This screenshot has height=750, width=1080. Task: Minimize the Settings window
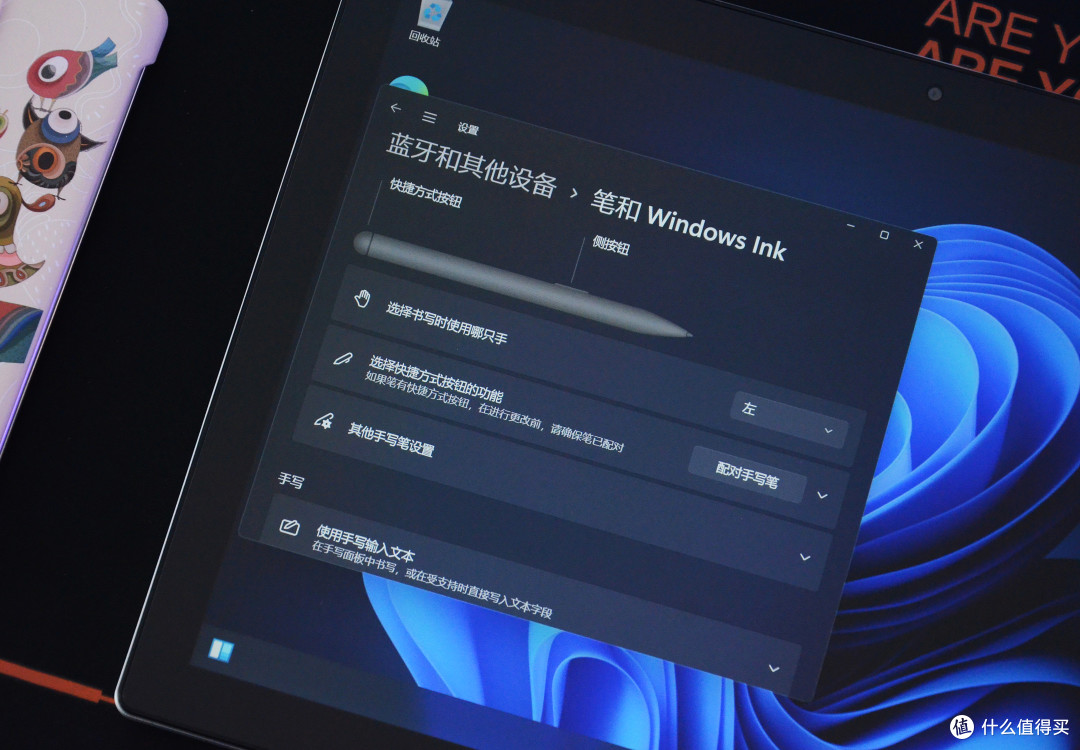tap(851, 225)
